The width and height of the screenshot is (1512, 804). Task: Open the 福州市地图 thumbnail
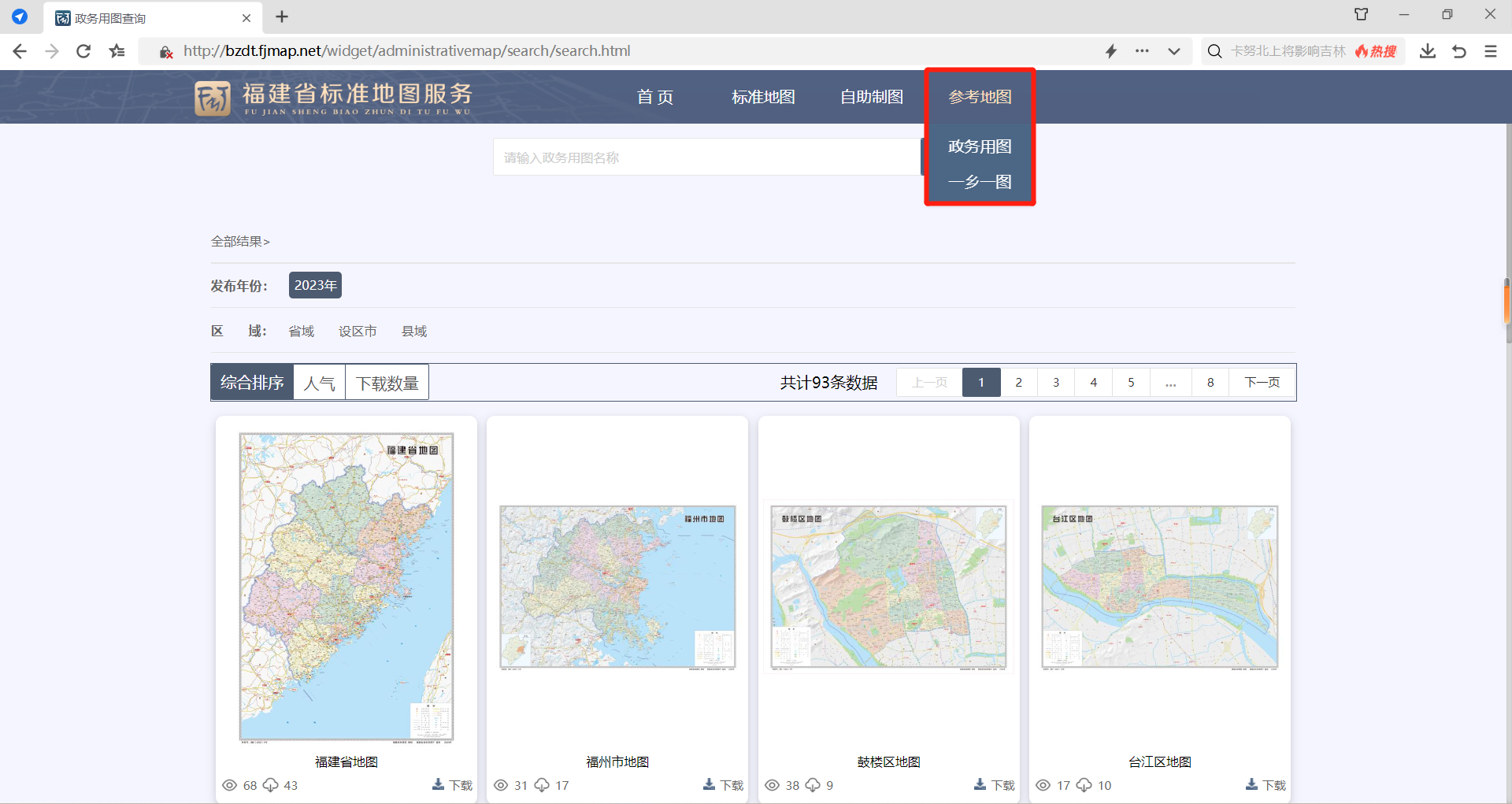(x=617, y=587)
